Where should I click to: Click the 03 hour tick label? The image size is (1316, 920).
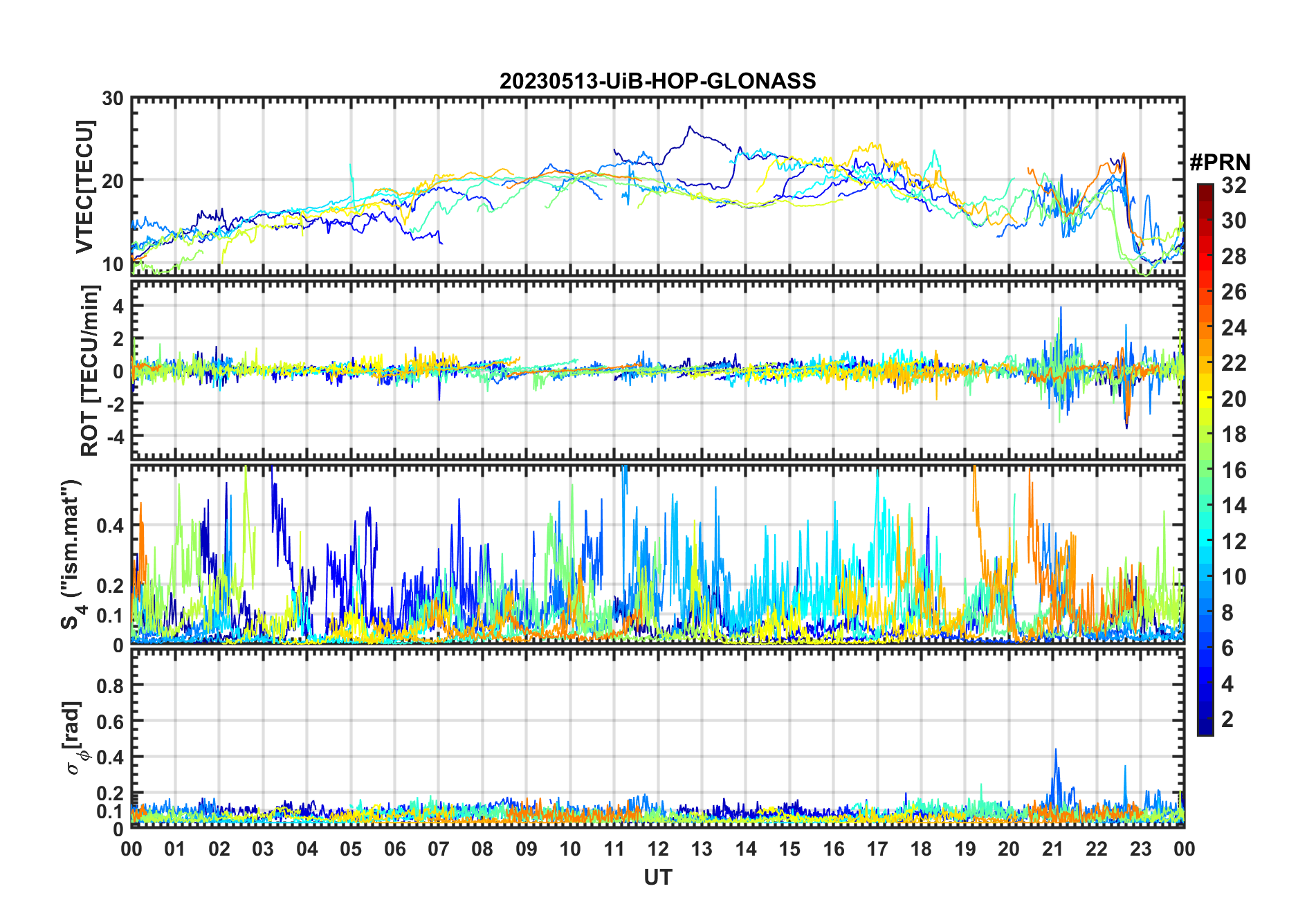click(263, 848)
